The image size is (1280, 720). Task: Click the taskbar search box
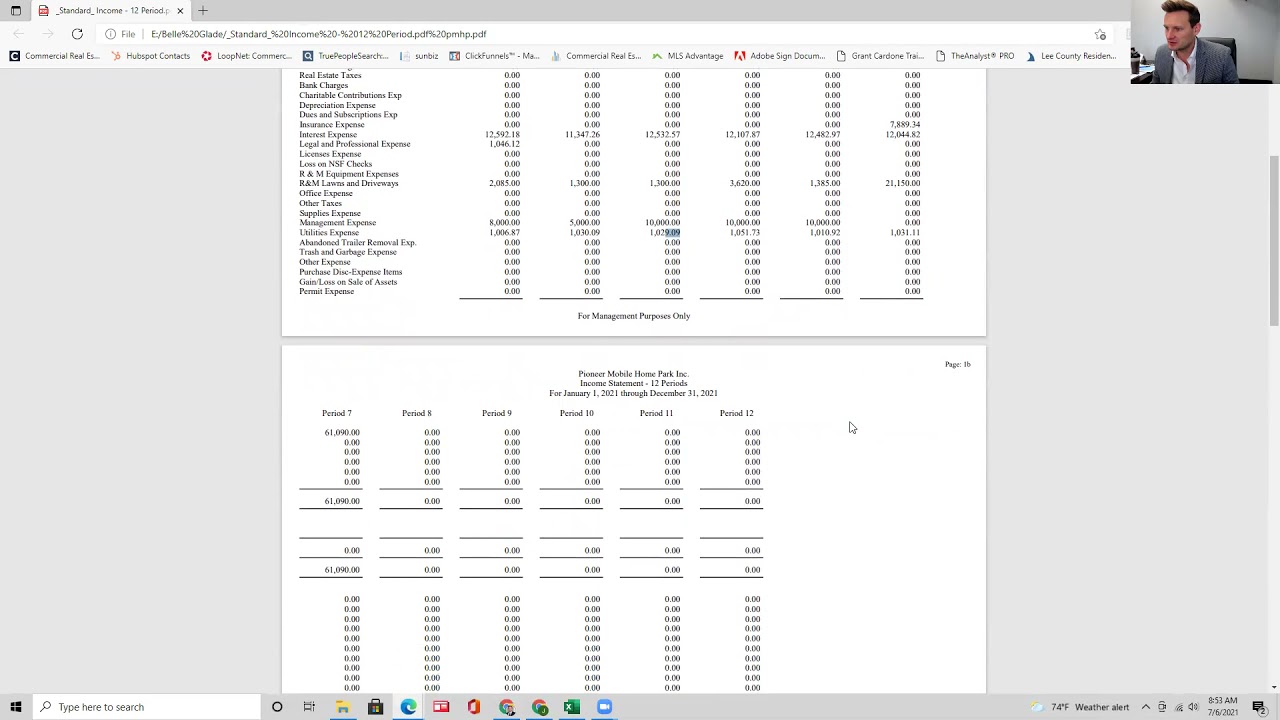(146, 707)
